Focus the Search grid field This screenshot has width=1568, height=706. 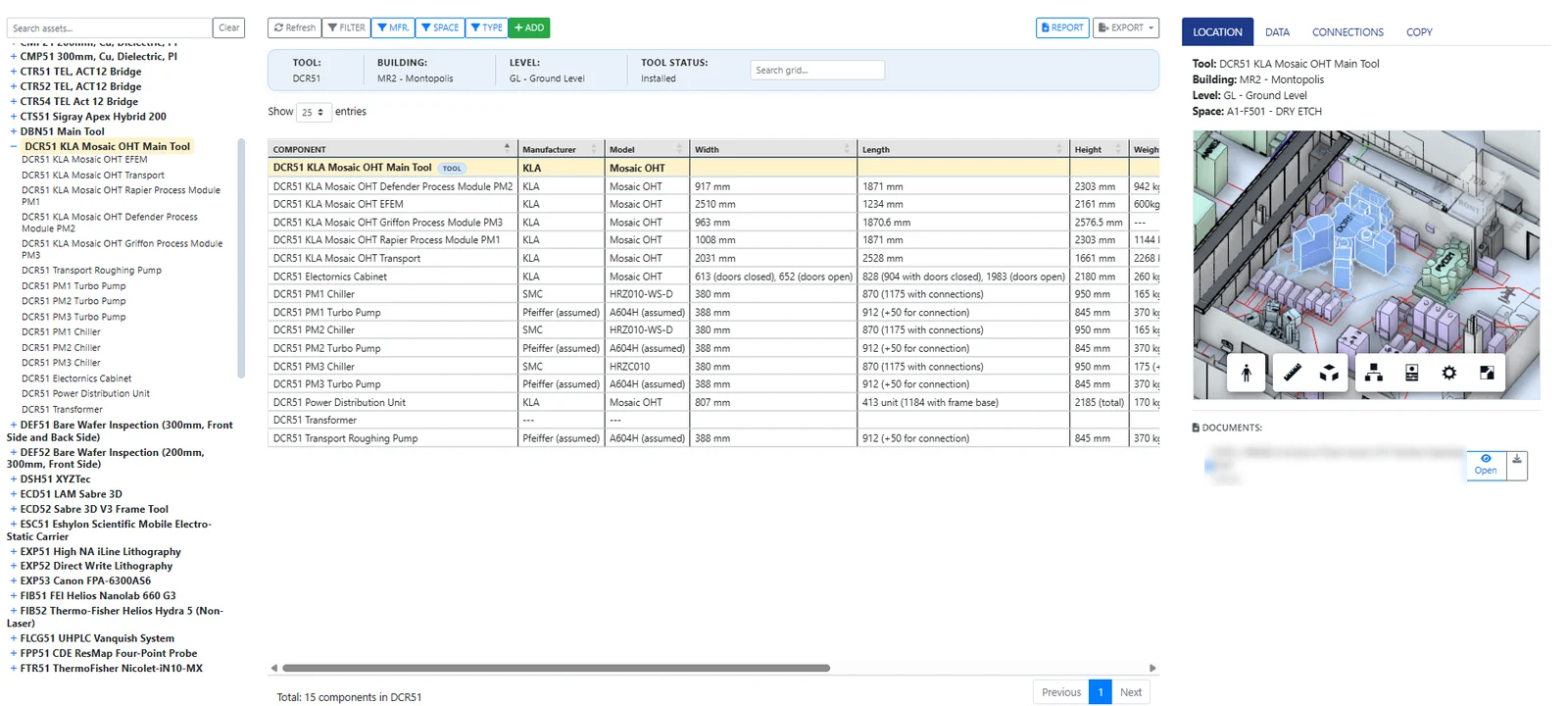pyautogui.click(x=817, y=70)
